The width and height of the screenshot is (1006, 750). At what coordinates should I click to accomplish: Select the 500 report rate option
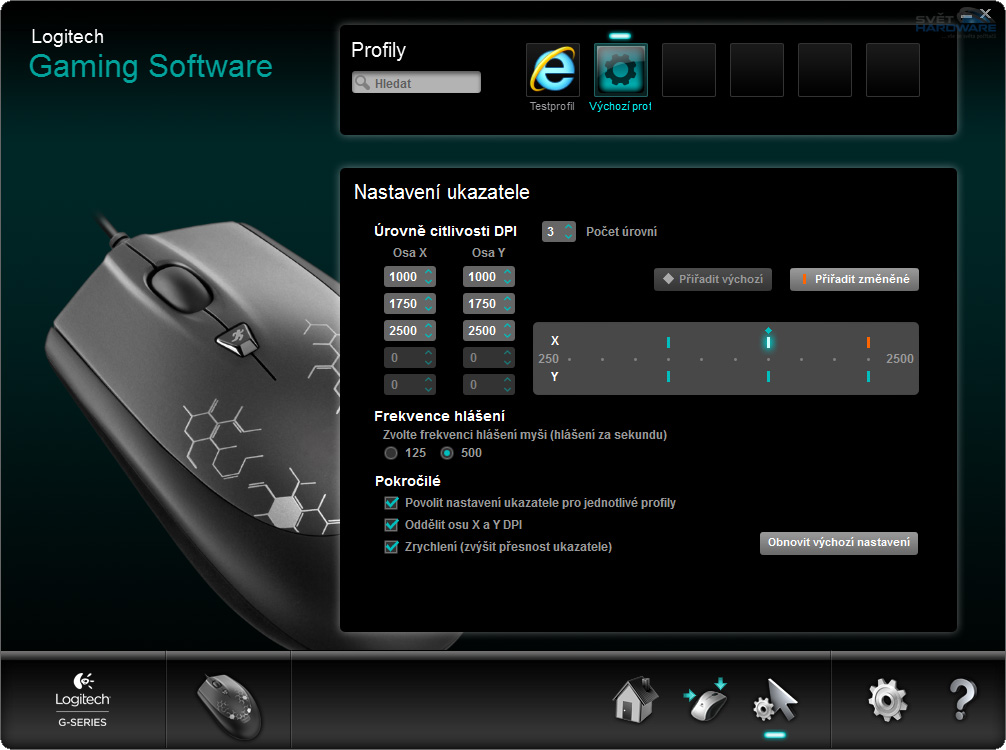447,453
